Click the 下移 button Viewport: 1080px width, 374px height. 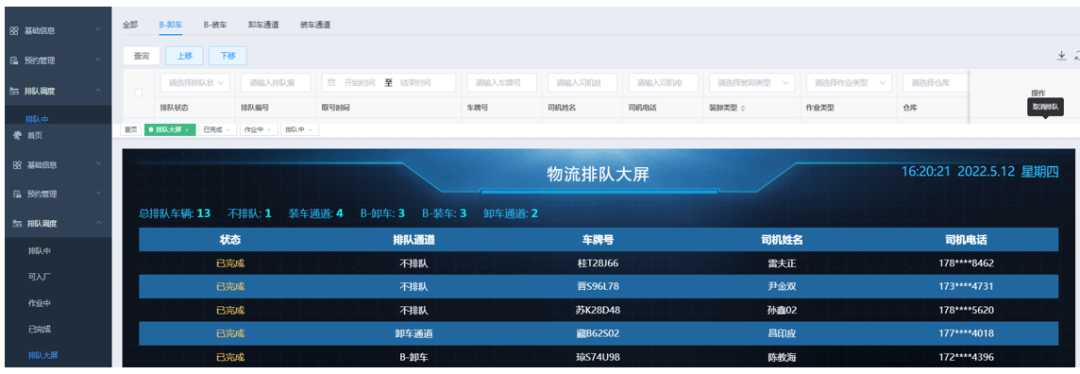pos(227,56)
